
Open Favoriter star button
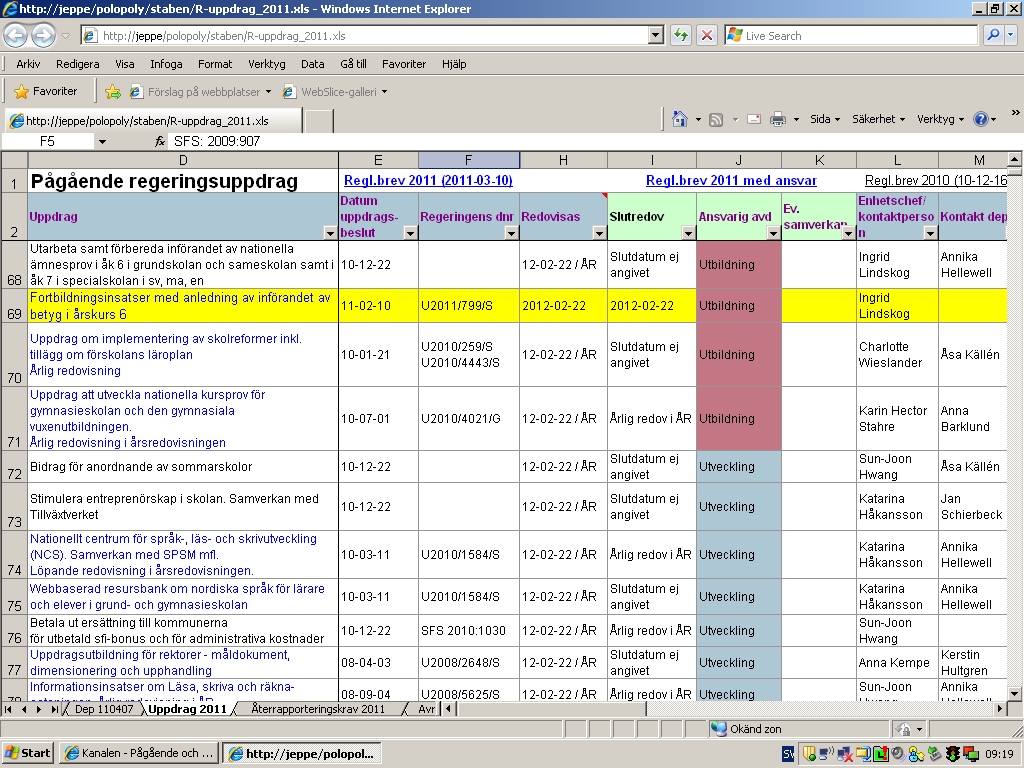[46, 91]
